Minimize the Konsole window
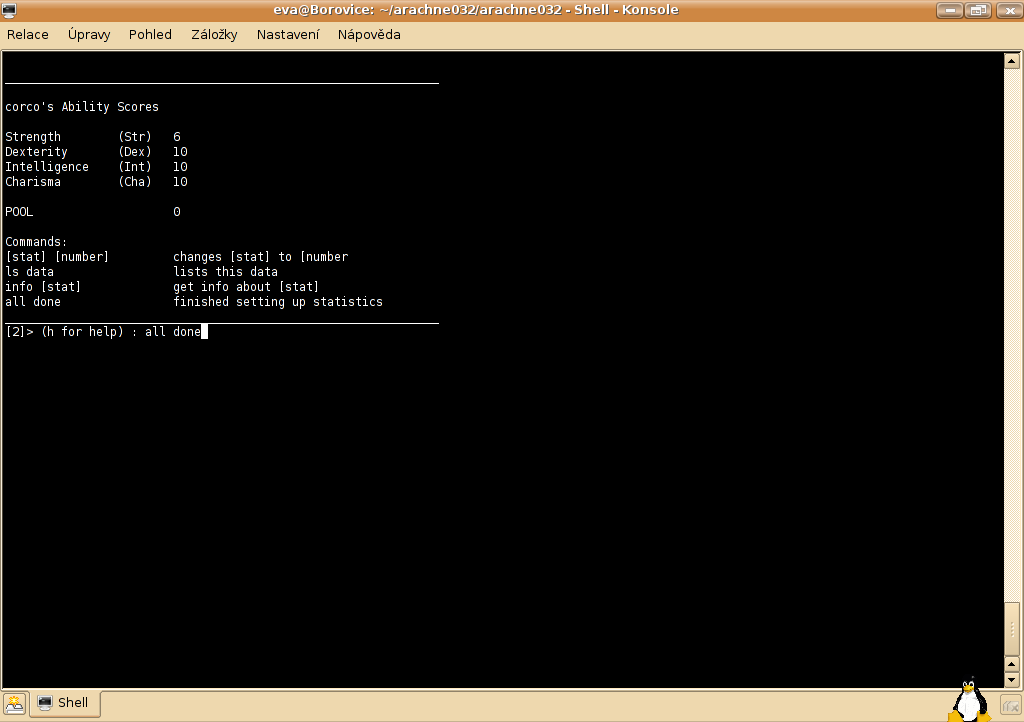Viewport: 1024px width, 722px height. pyautogui.click(x=950, y=10)
